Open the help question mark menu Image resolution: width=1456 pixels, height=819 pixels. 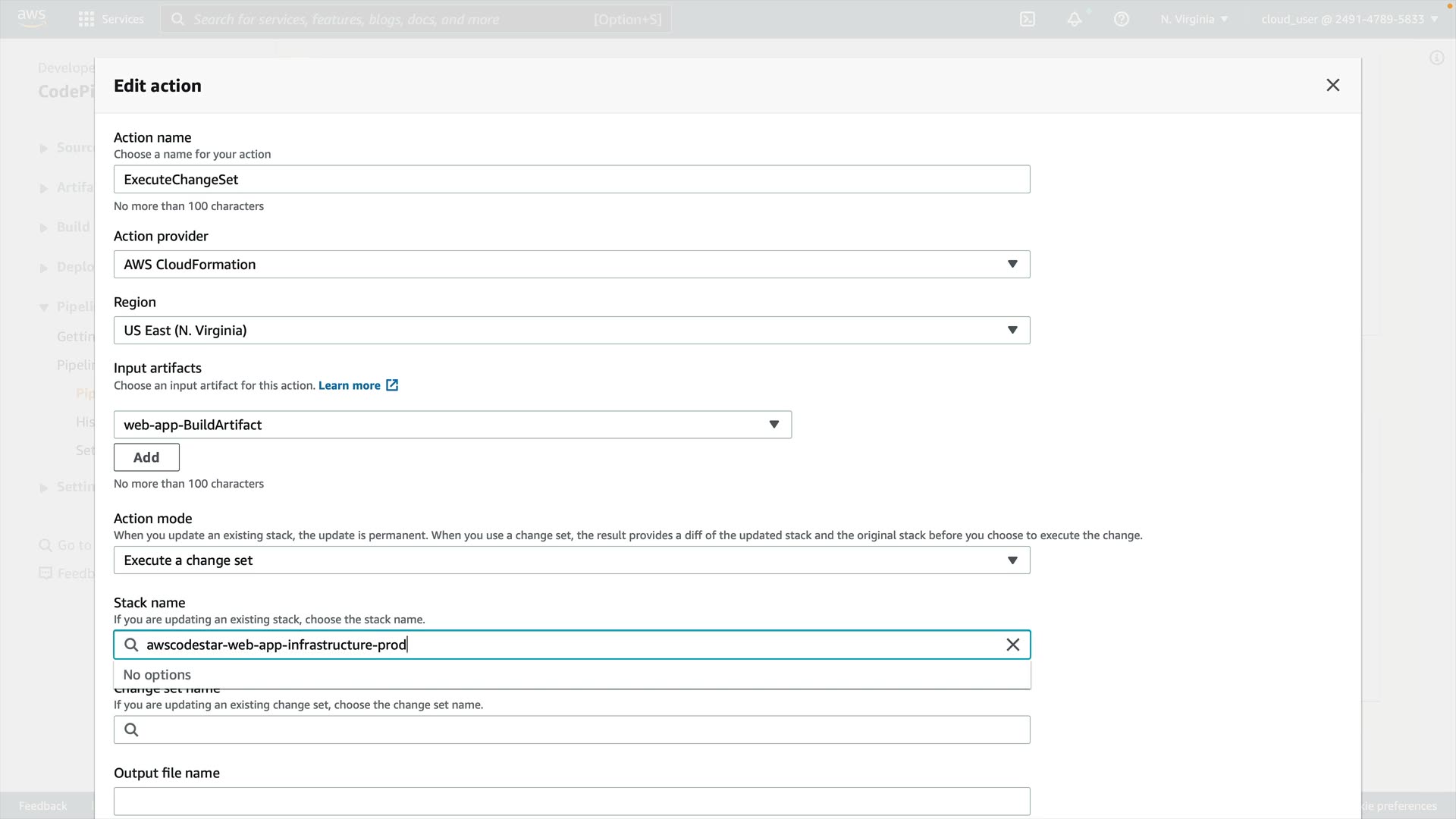pyautogui.click(x=1122, y=19)
